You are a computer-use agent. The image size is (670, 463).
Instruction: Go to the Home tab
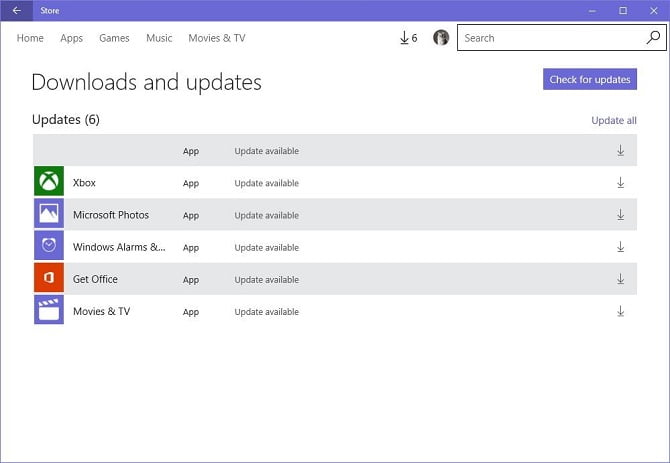[30, 38]
